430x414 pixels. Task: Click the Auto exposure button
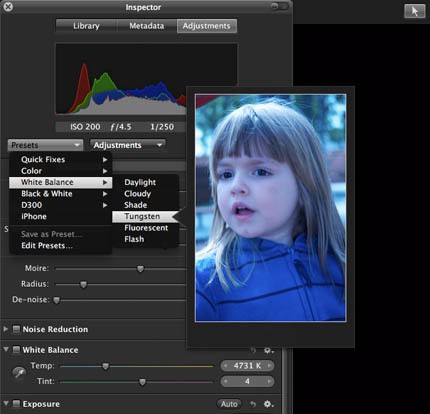click(229, 404)
